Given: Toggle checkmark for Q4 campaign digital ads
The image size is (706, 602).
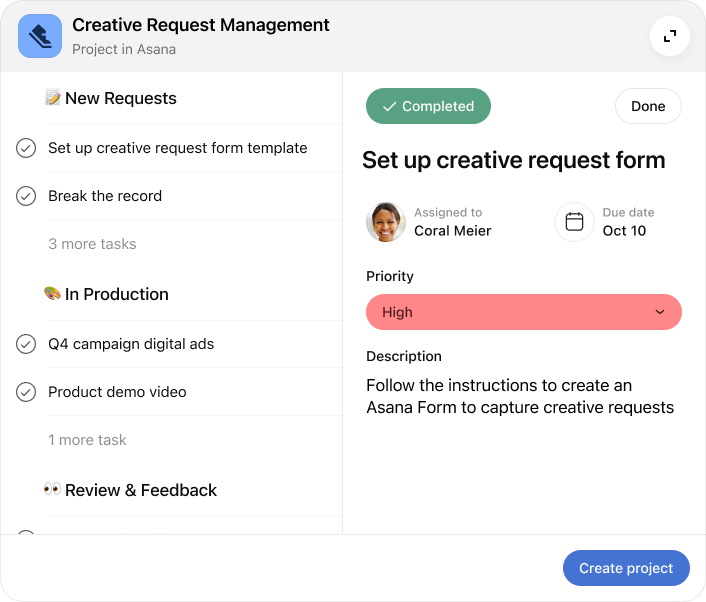Looking at the screenshot, I should [26, 344].
